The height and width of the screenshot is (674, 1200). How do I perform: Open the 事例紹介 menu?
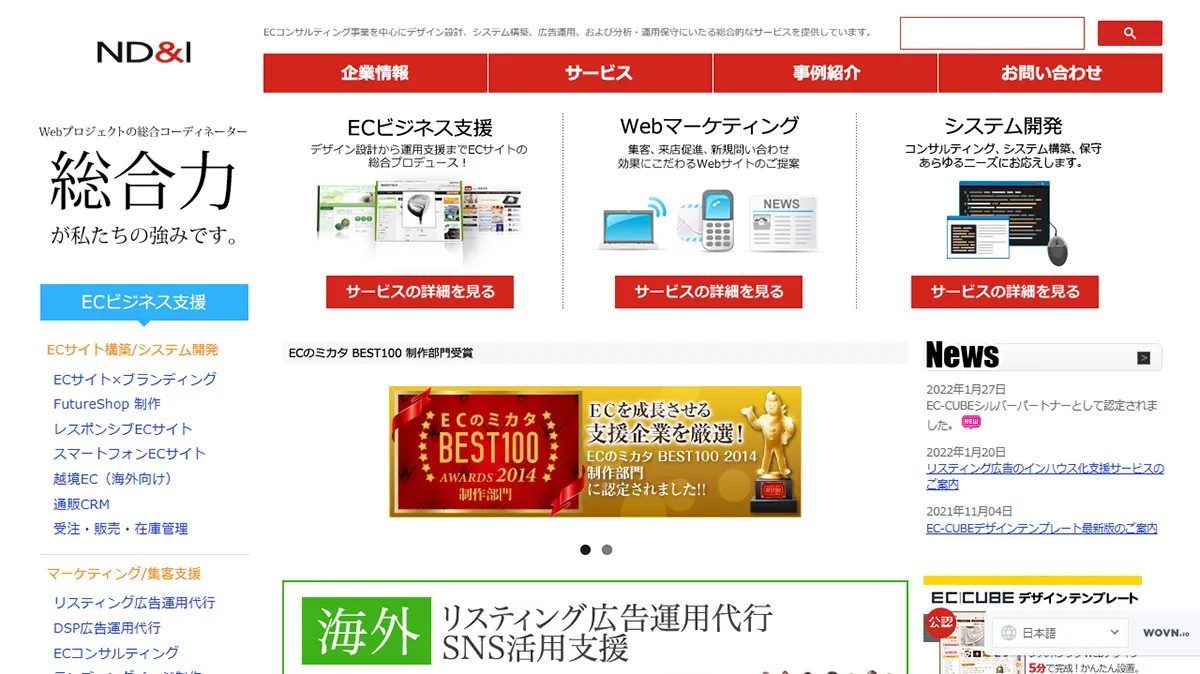(x=824, y=72)
